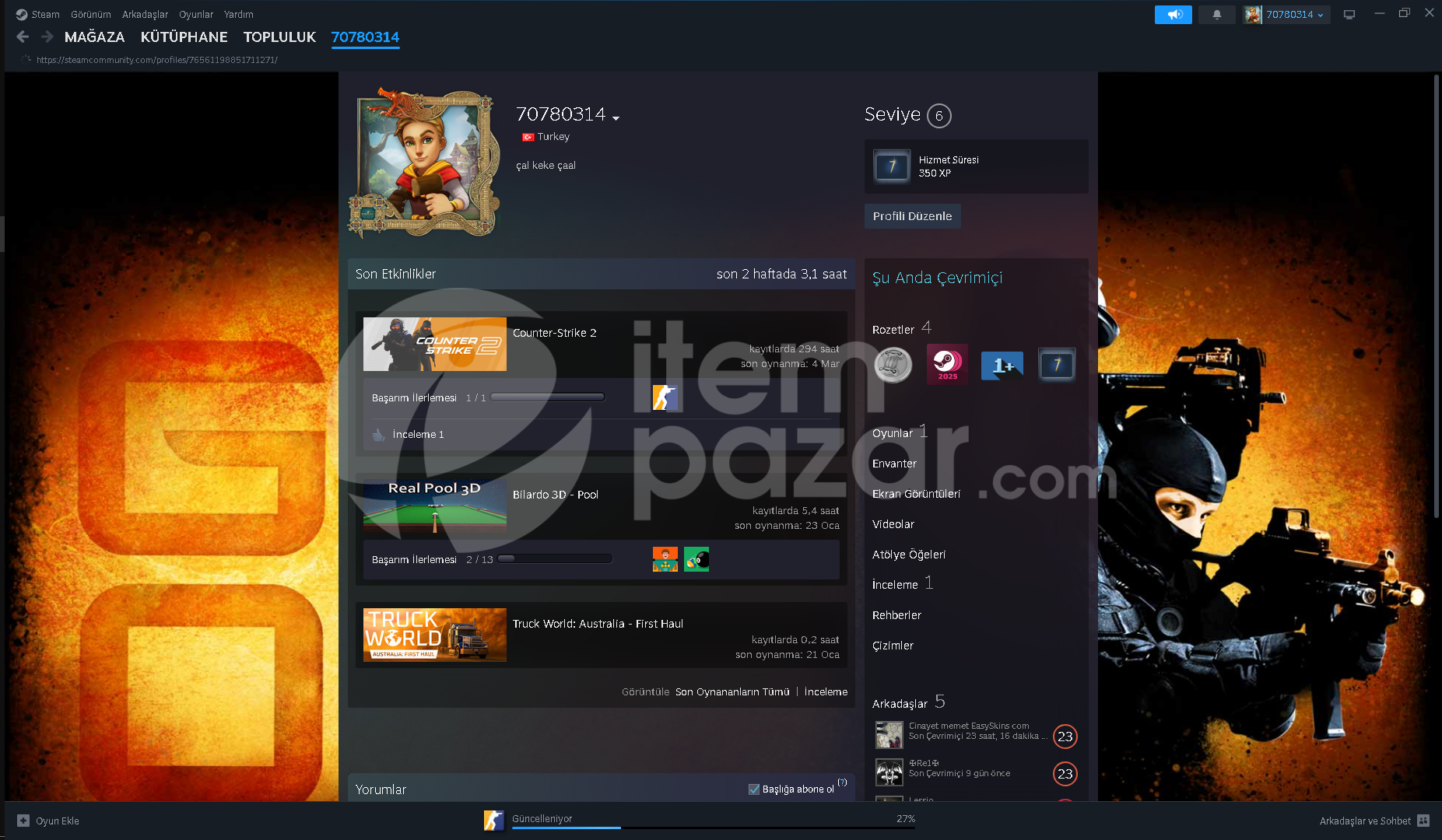Viewport: 1442px width, 840px height.
Task: Click the Bilardo 3D achievement progress bar
Action: coord(555,559)
